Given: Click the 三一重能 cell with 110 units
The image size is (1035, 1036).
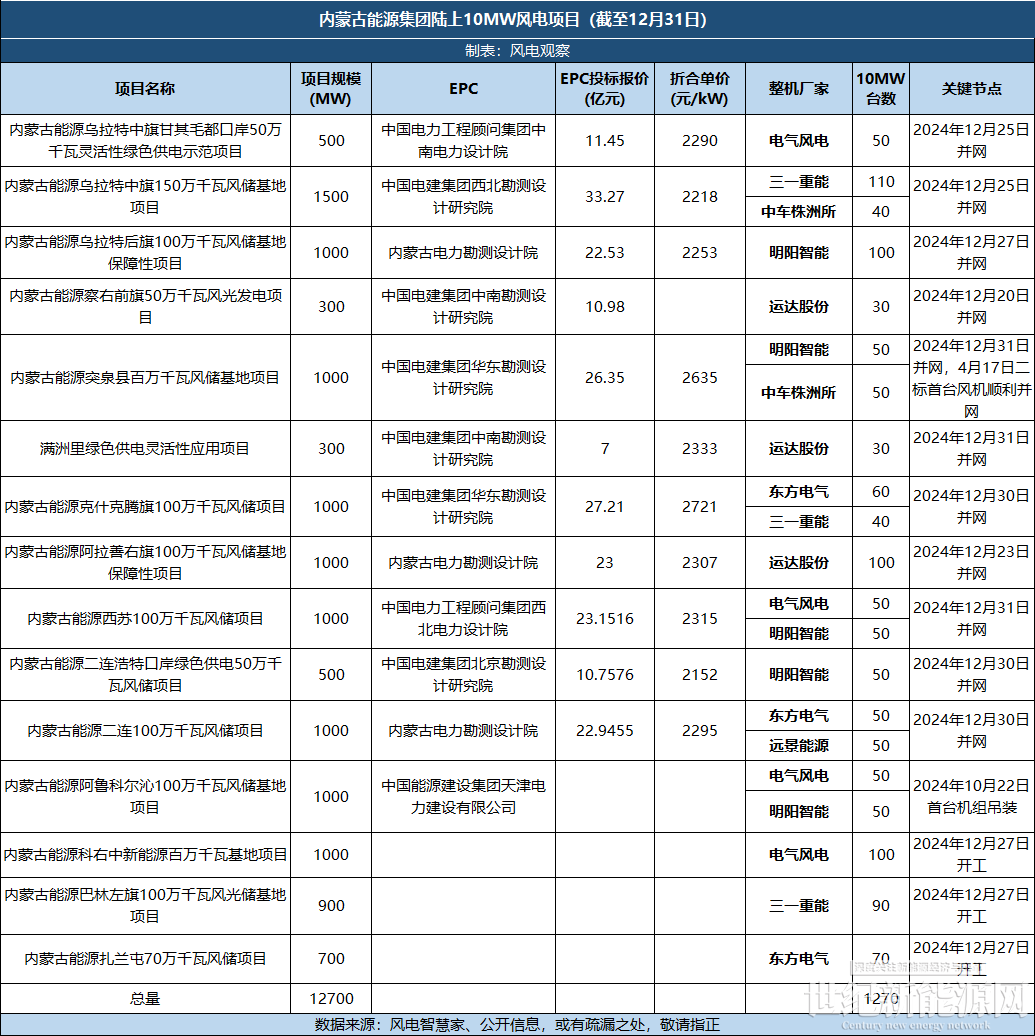Looking at the screenshot, I should click(798, 182).
